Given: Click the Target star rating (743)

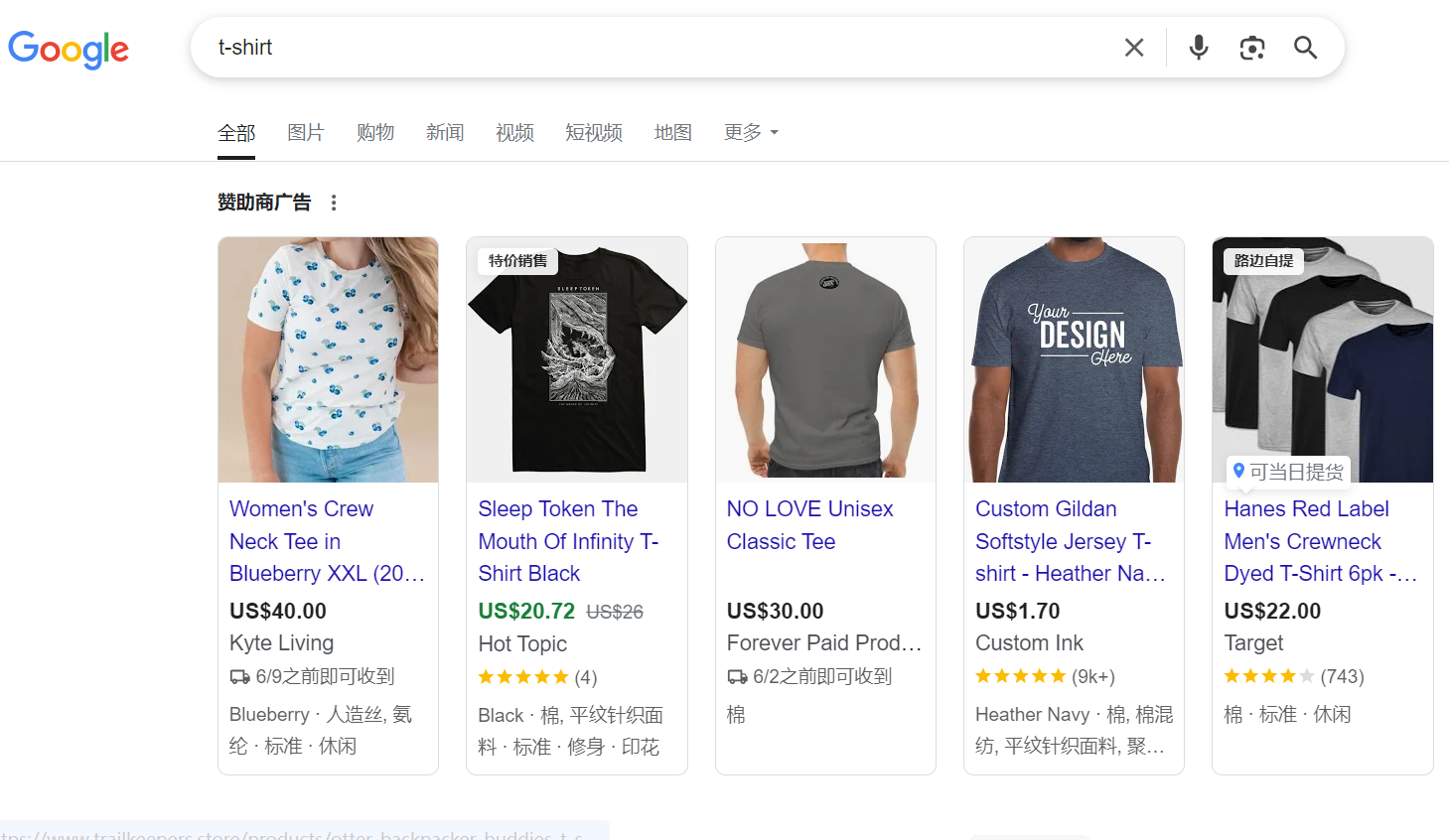Looking at the screenshot, I should (x=1294, y=676).
